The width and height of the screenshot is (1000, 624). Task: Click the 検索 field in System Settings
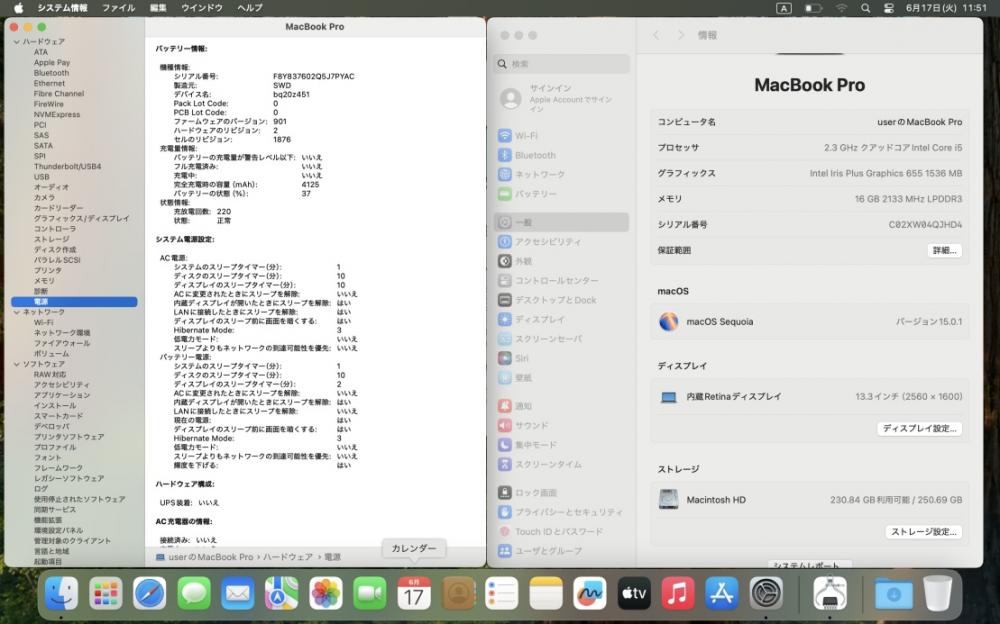coord(561,64)
